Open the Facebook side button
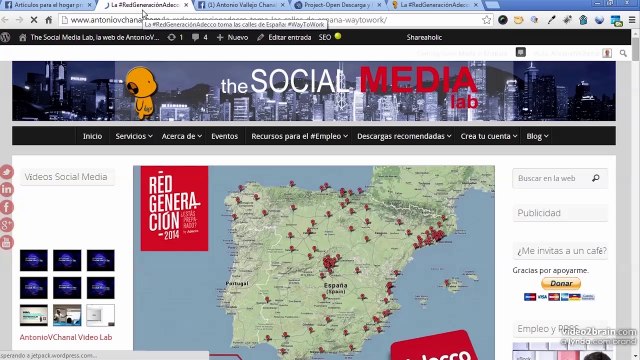 coord(7,207)
